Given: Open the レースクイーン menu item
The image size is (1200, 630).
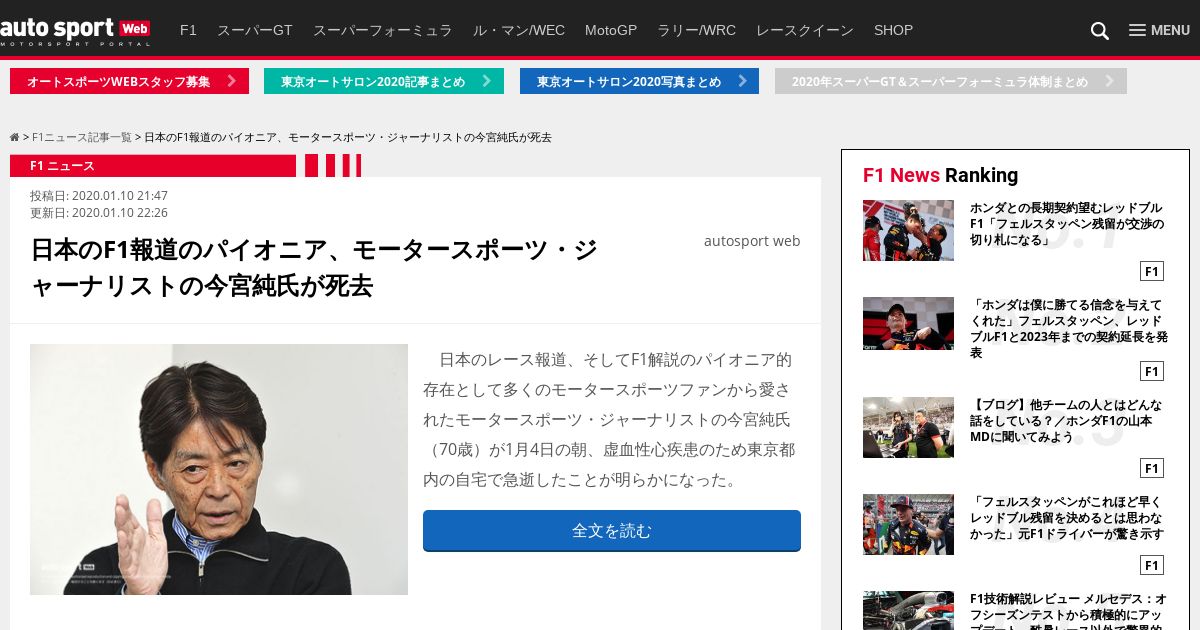Looking at the screenshot, I should [805, 30].
